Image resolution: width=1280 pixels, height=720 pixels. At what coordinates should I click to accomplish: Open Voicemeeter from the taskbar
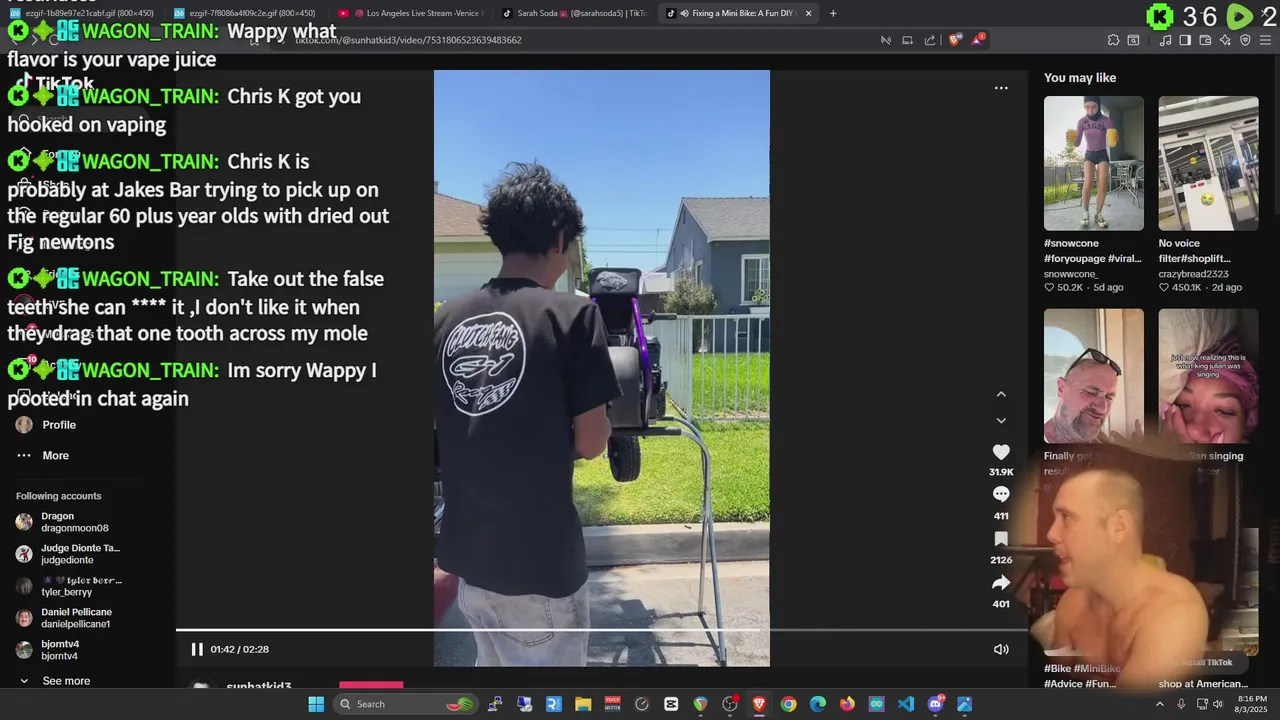[612, 704]
